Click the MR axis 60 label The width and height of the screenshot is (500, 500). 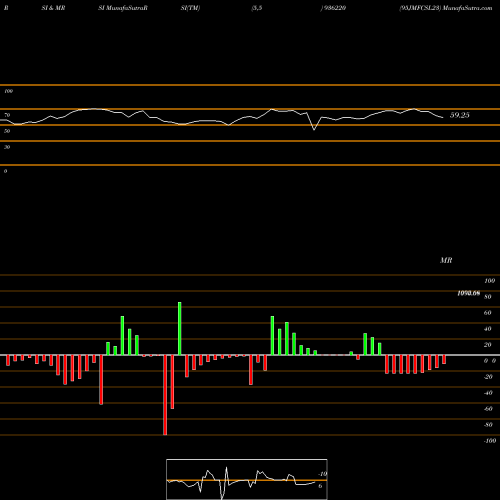(x=488, y=313)
